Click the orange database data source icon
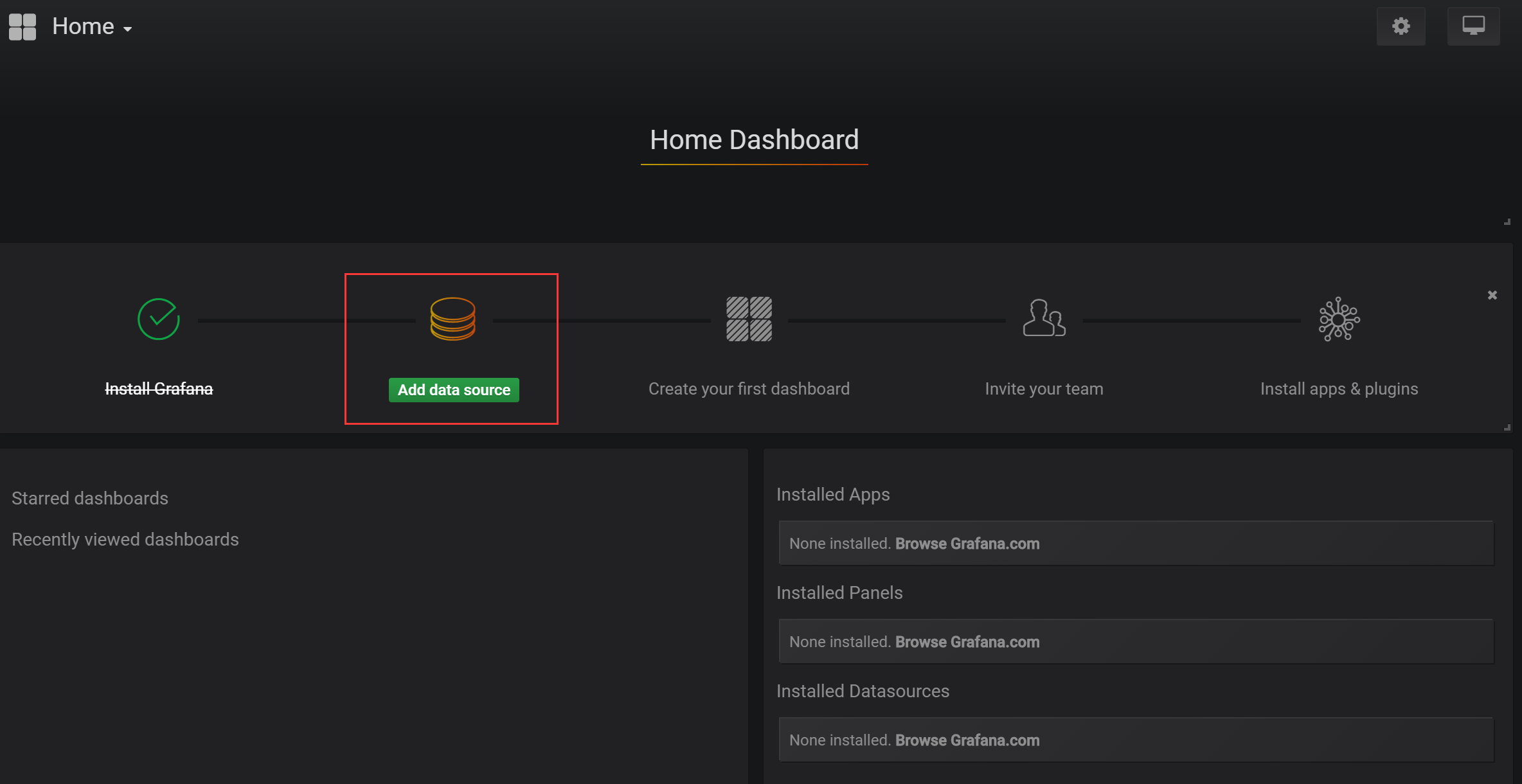This screenshot has height=784, width=1522. point(452,319)
